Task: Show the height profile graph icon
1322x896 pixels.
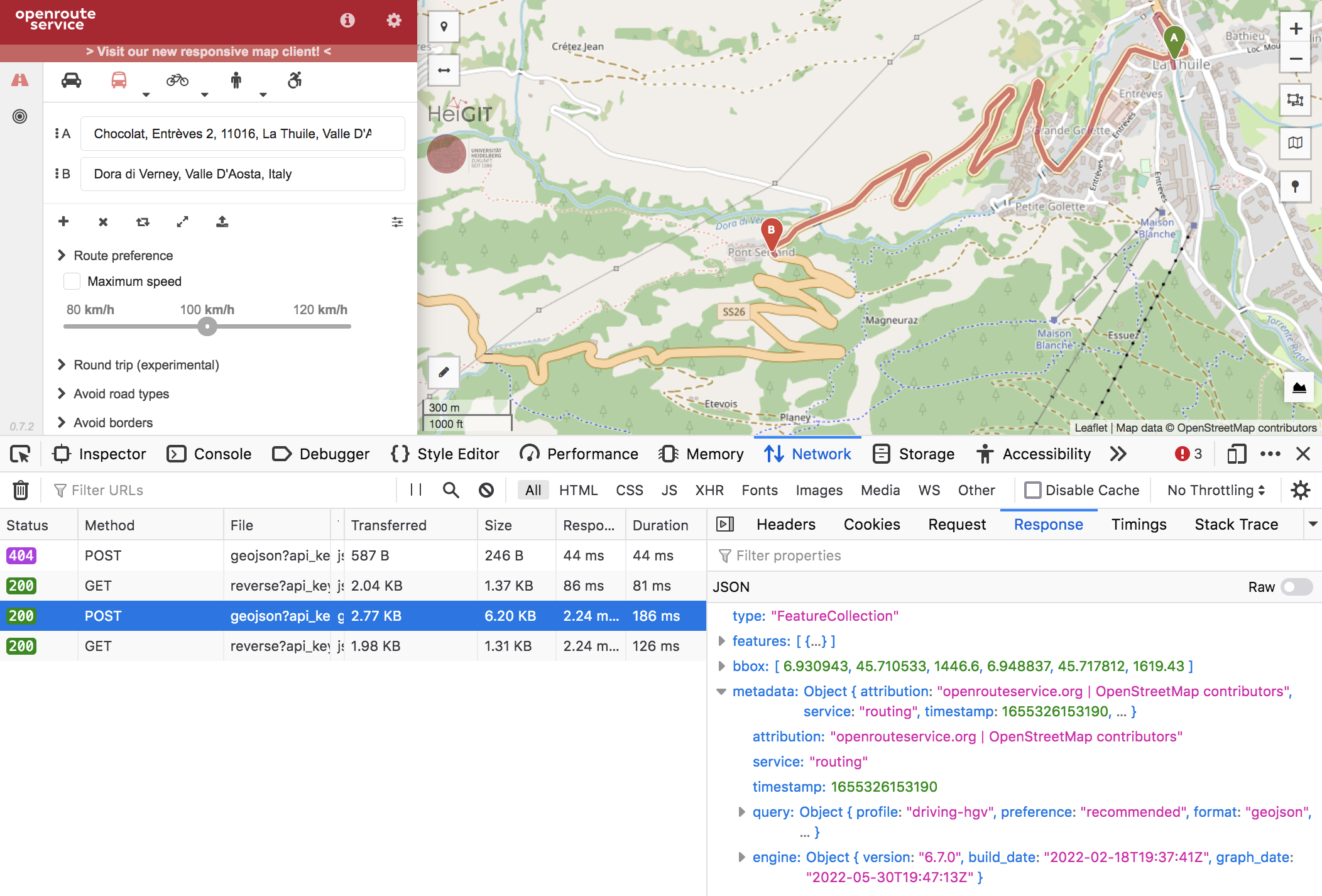Action: point(1299,388)
